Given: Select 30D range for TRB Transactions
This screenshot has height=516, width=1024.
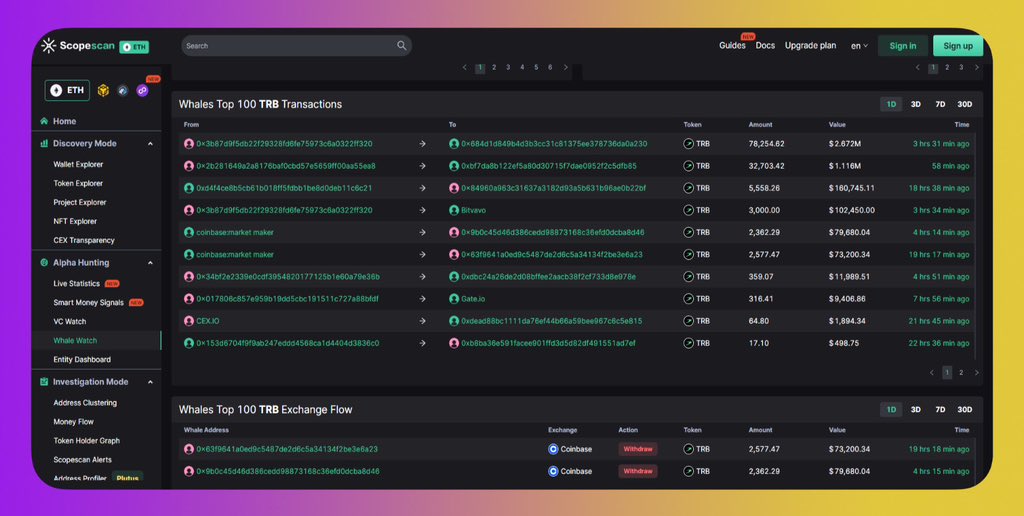Looking at the screenshot, I should pyautogui.click(x=965, y=105).
